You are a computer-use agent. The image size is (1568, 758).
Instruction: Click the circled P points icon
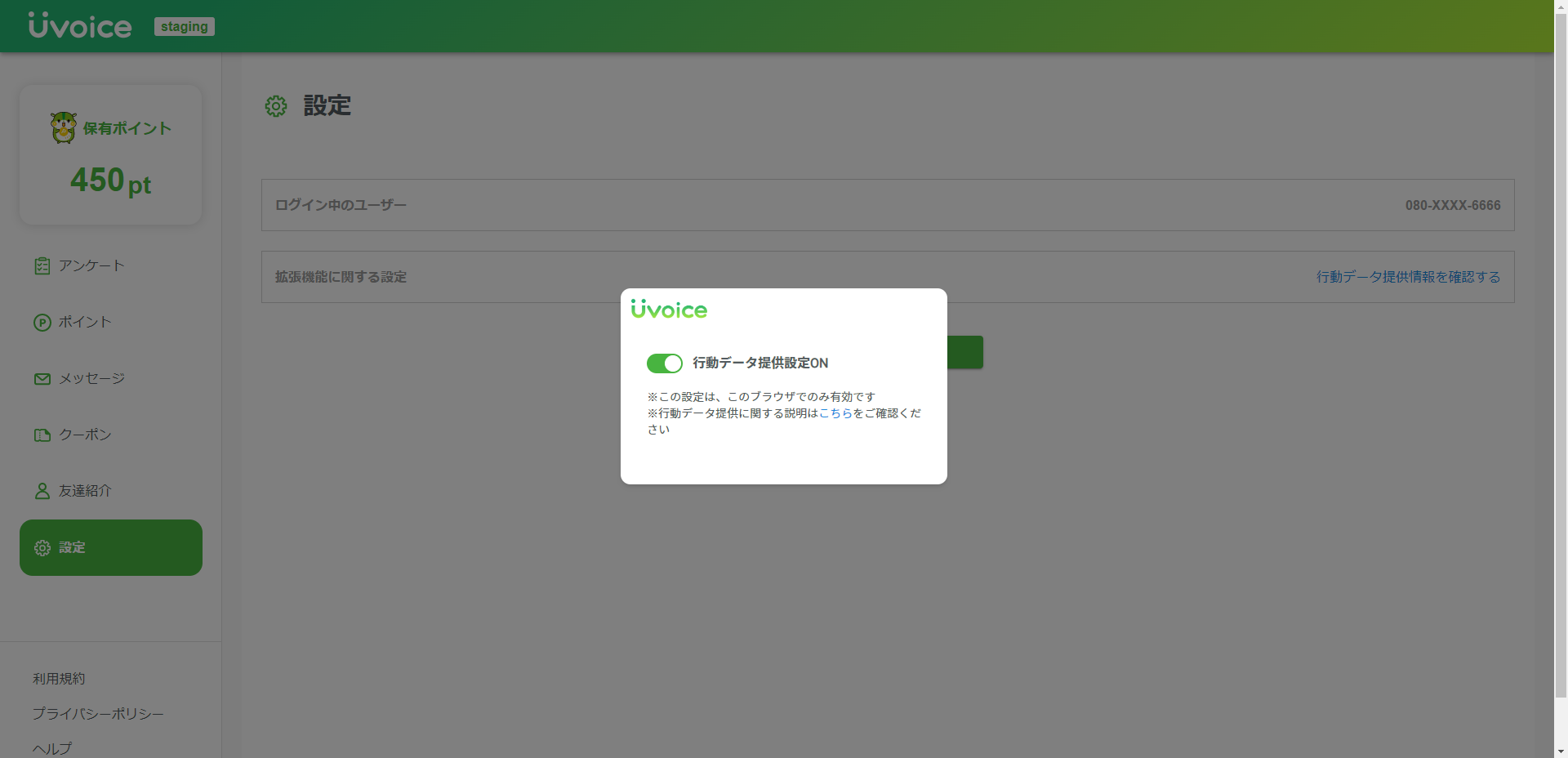pyautogui.click(x=42, y=323)
